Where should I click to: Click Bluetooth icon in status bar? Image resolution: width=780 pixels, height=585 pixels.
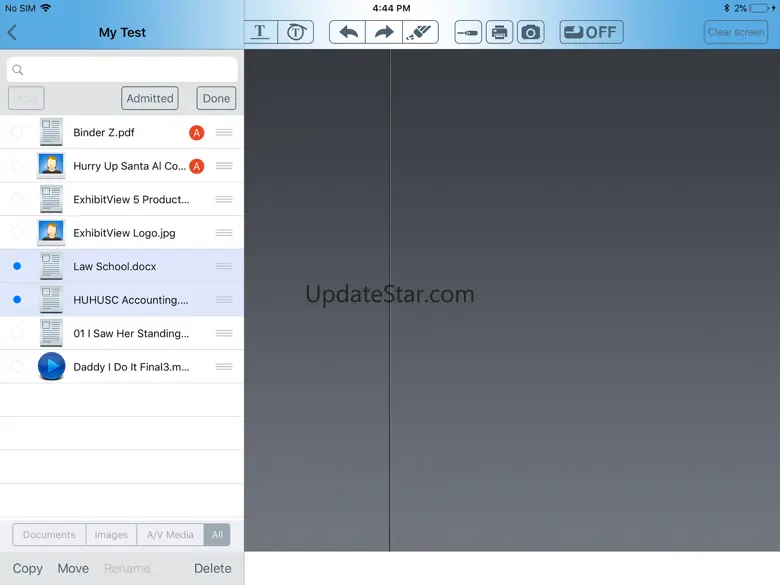726,8
